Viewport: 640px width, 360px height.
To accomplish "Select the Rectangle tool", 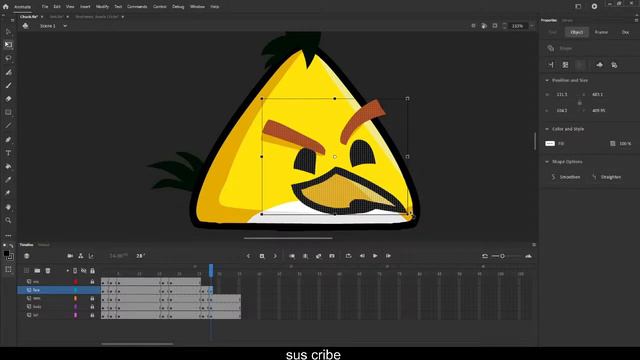I will [x=8, y=112].
